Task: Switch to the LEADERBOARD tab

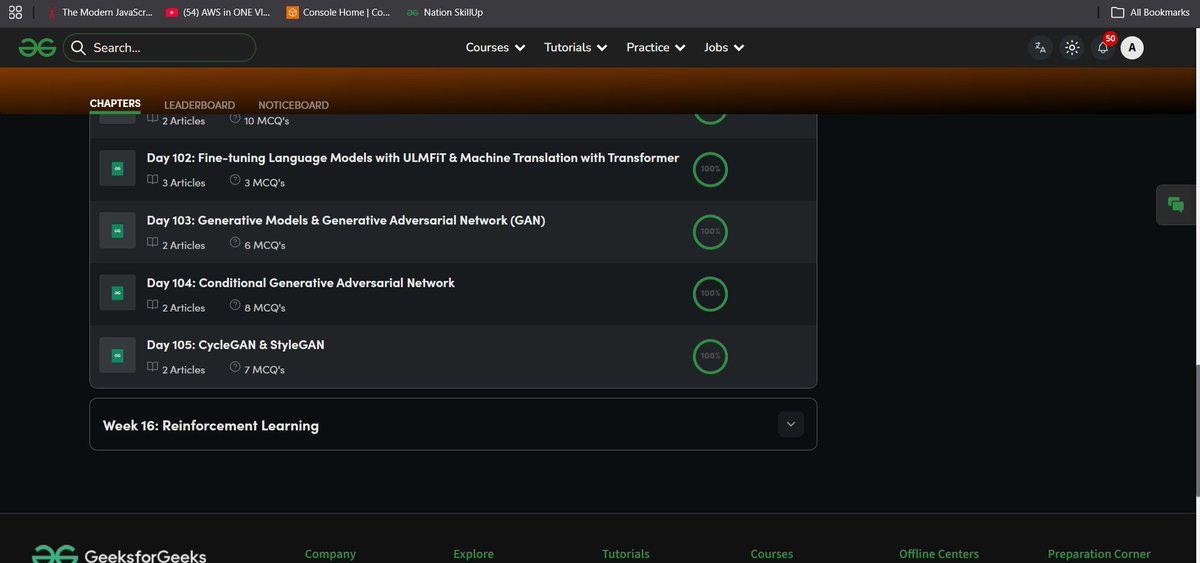Action: tap(200, 105)
